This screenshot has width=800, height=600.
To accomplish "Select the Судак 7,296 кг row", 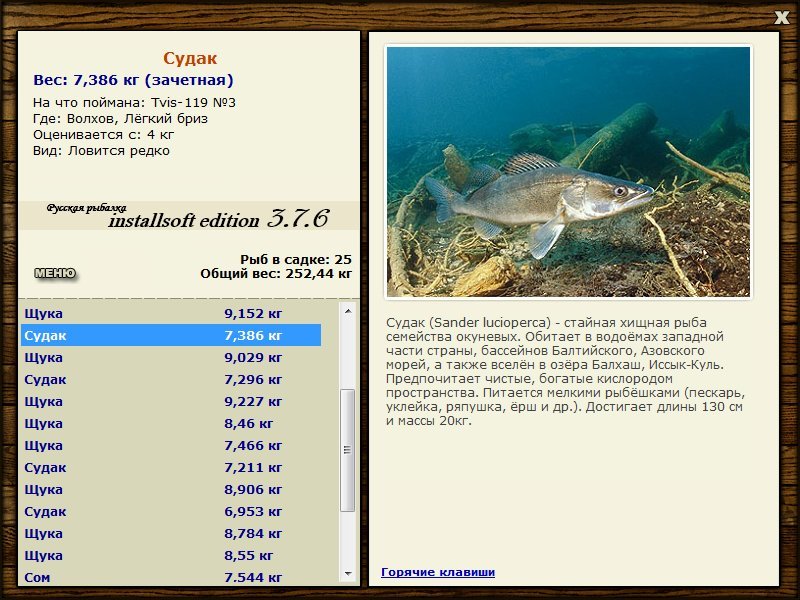I will pyautogui.click(x=171, y=379).
